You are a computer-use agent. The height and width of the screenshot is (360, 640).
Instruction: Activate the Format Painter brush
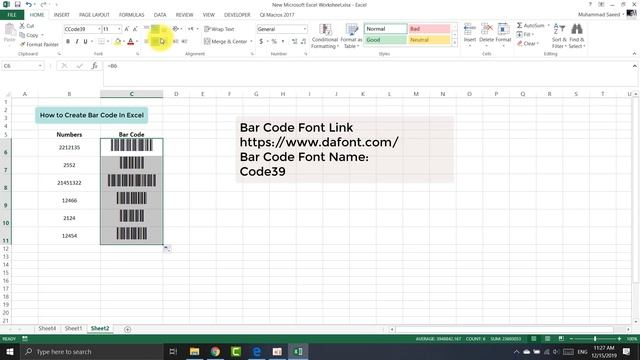click(x=39, y=44)
